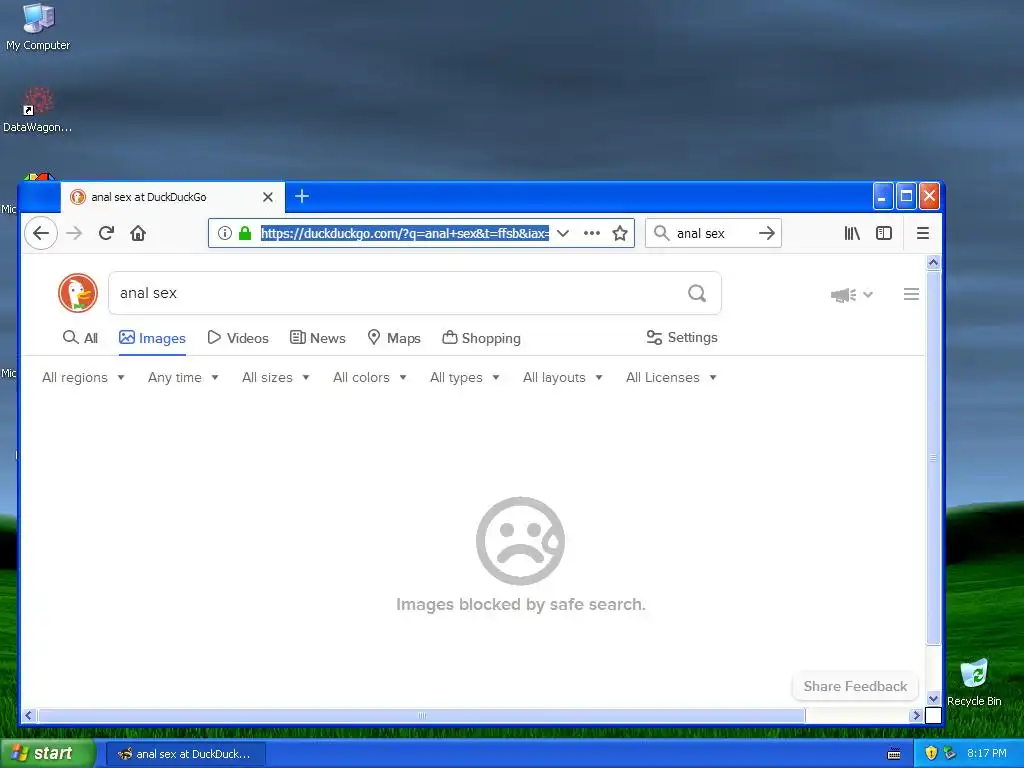Go back with the browser back arrow

pyautogui.click(x=41, y=233)
